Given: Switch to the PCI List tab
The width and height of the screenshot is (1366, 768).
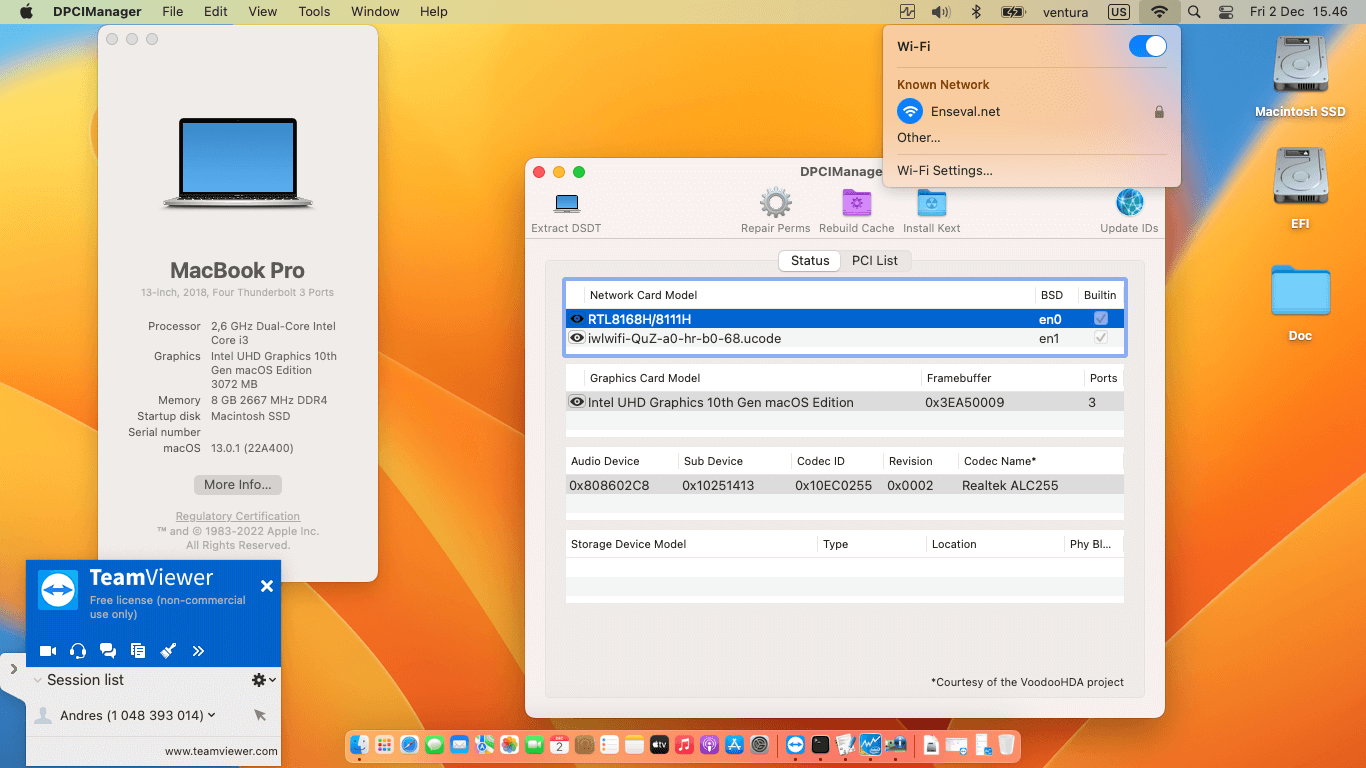Looking at the screenshot, I should point(876,260).
